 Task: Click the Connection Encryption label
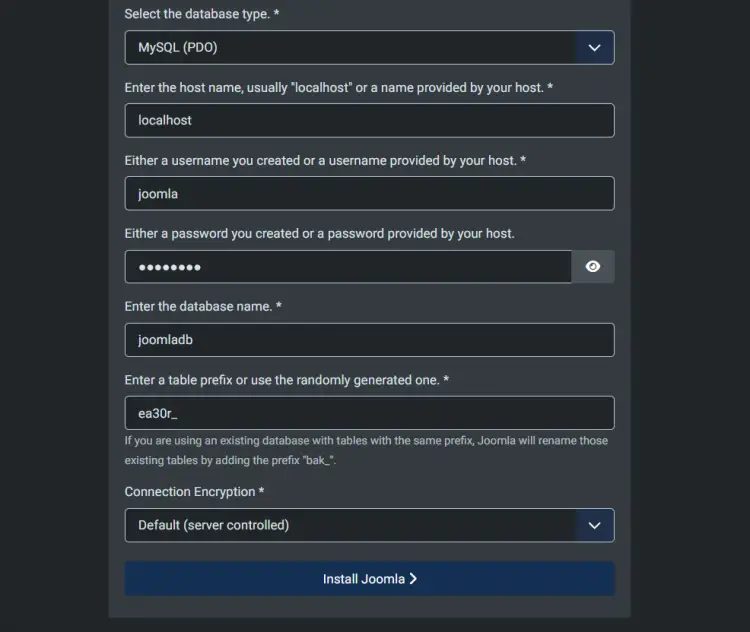[194, 492]
